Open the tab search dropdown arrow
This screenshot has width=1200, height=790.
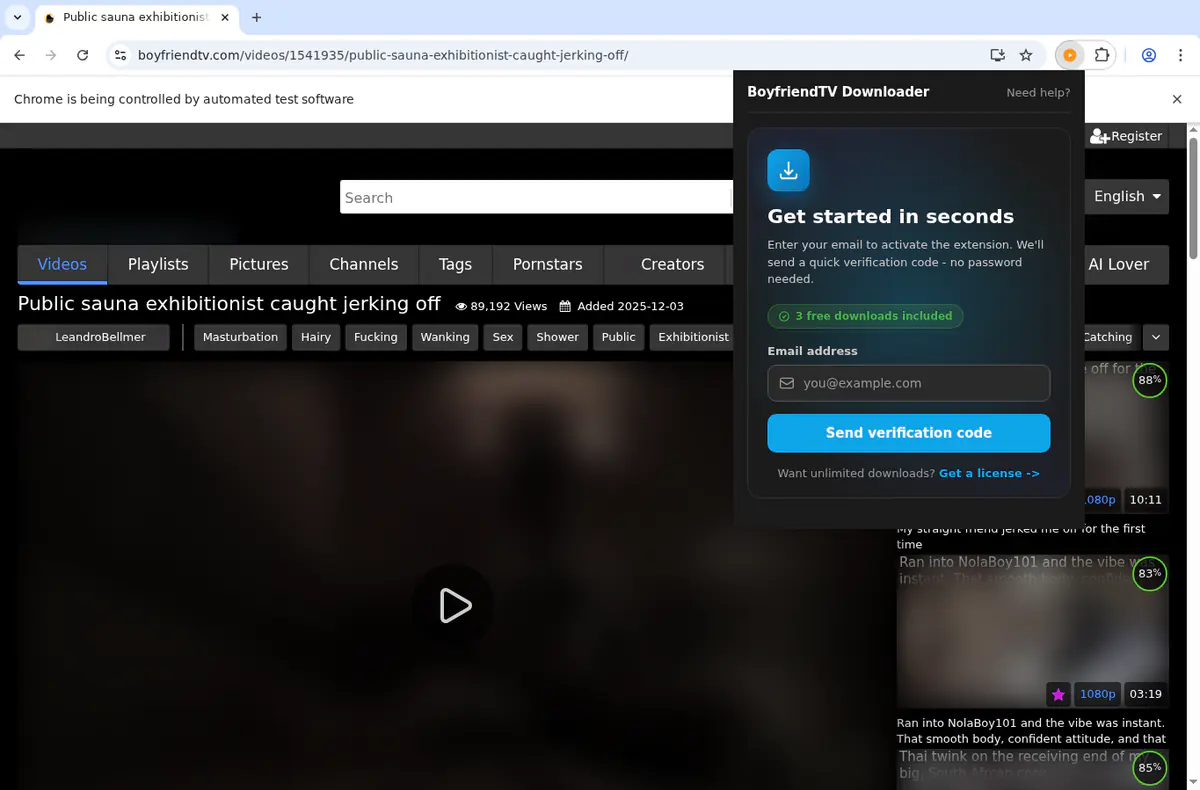[x=17, y=17]
